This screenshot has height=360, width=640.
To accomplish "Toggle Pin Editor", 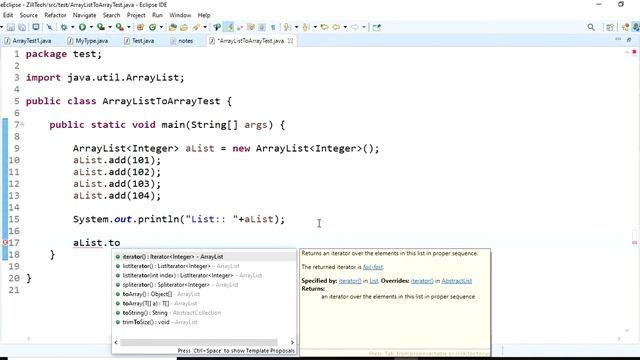I will [376, 27].
